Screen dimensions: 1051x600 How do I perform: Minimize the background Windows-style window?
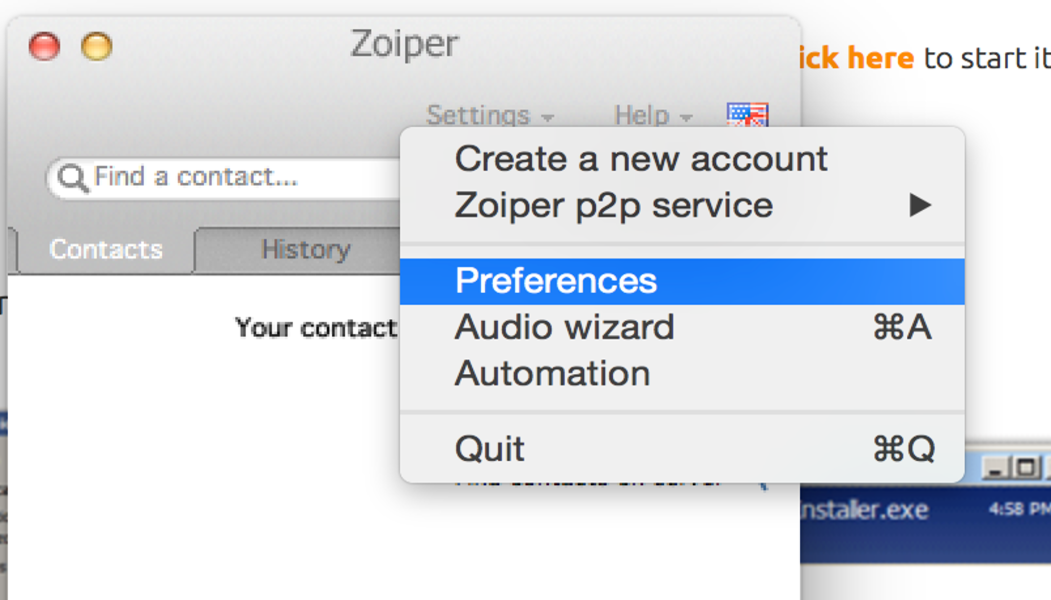(995, 467)
